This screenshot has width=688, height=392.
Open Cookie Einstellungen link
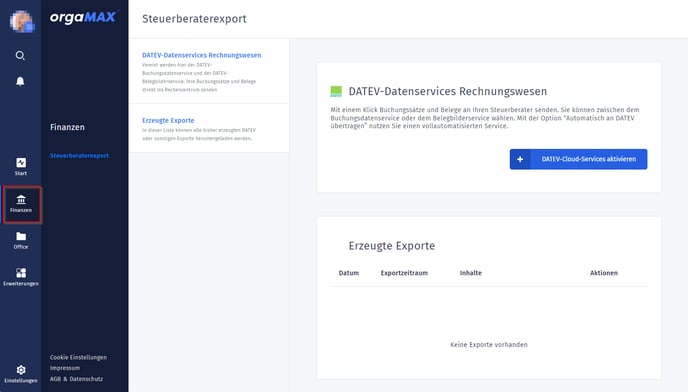pyautogui.click(x=78, y=357)
